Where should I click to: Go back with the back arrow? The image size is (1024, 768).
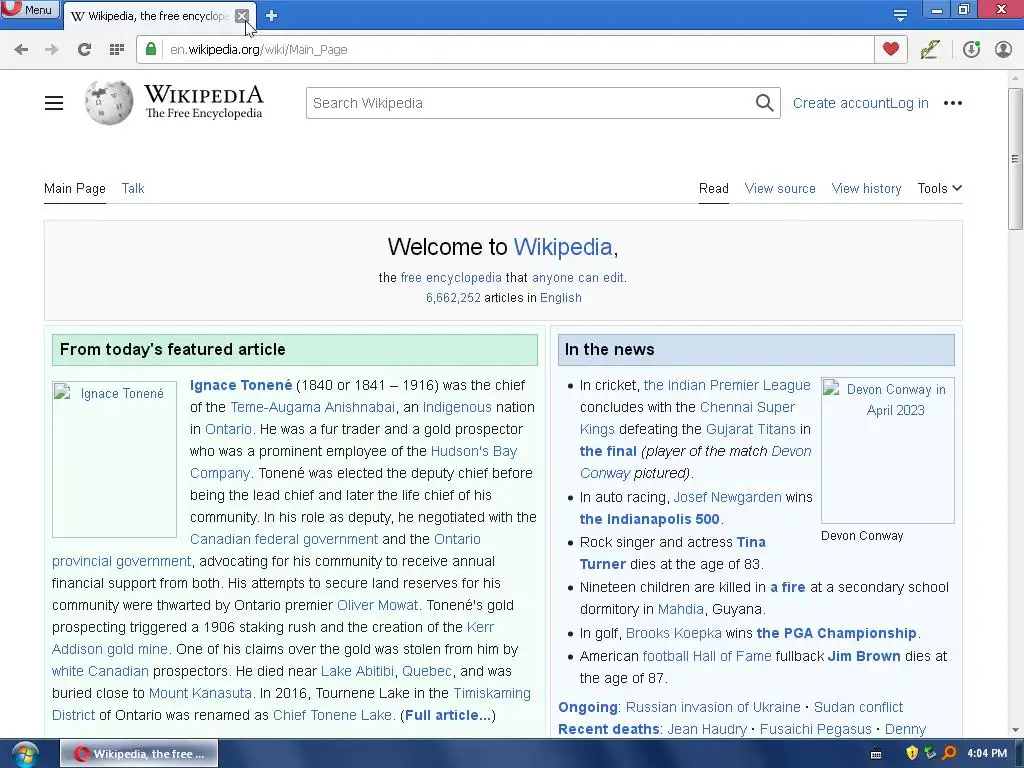(x=21, y=50)
